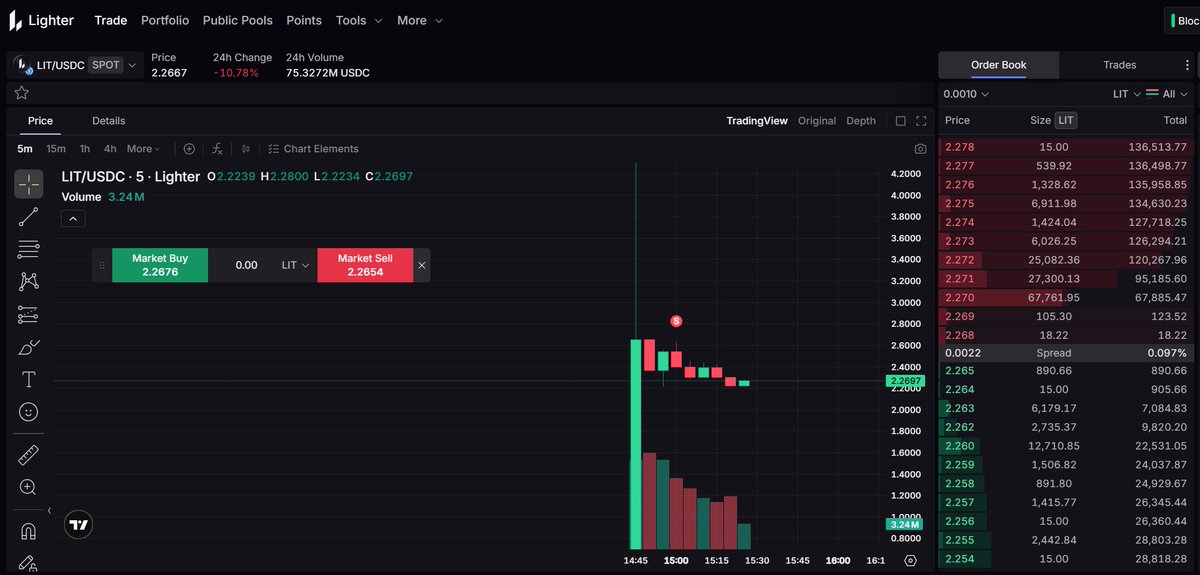Open the Portfolio page
This screenshot has height=575, width=1200.
point(165,20)
